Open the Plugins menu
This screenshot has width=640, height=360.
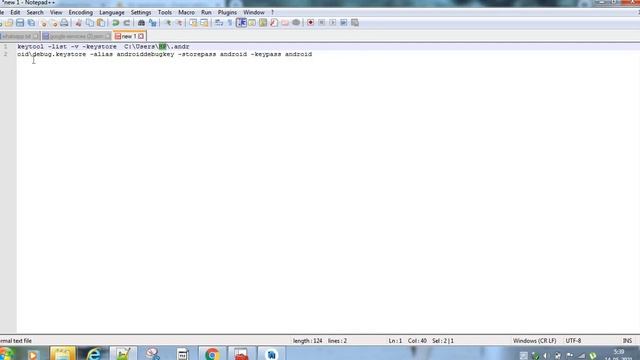coord(227,13)
